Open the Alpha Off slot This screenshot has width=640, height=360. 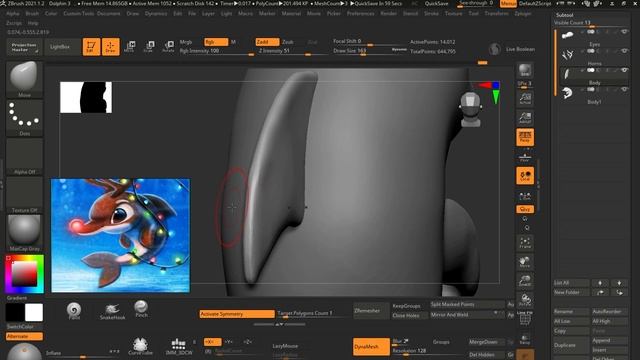pos(24,157)
